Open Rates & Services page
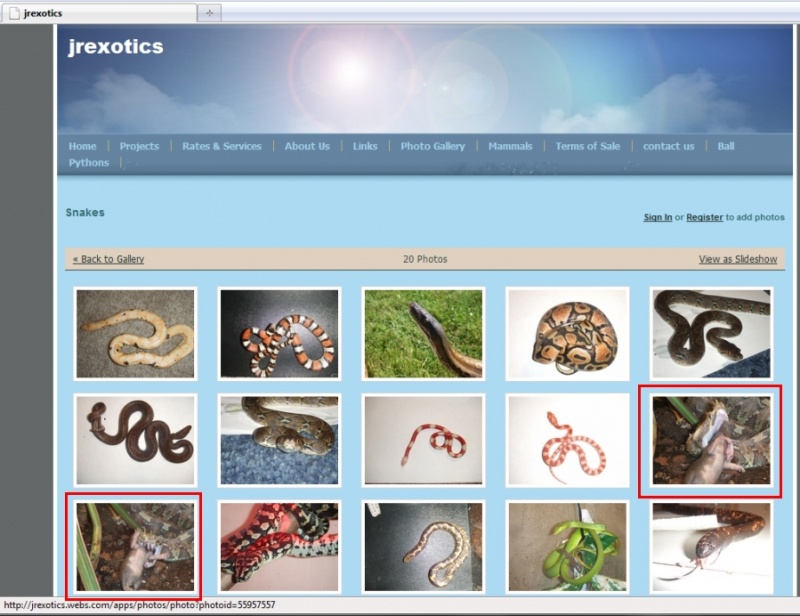800x616 pixels. tap(222, 146)
